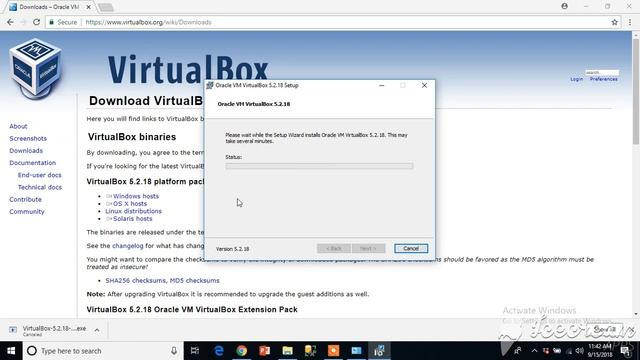This screenshot has height=360, width=640.
Task: Cancel the VirtualBox setup installation
Action: 411,249
